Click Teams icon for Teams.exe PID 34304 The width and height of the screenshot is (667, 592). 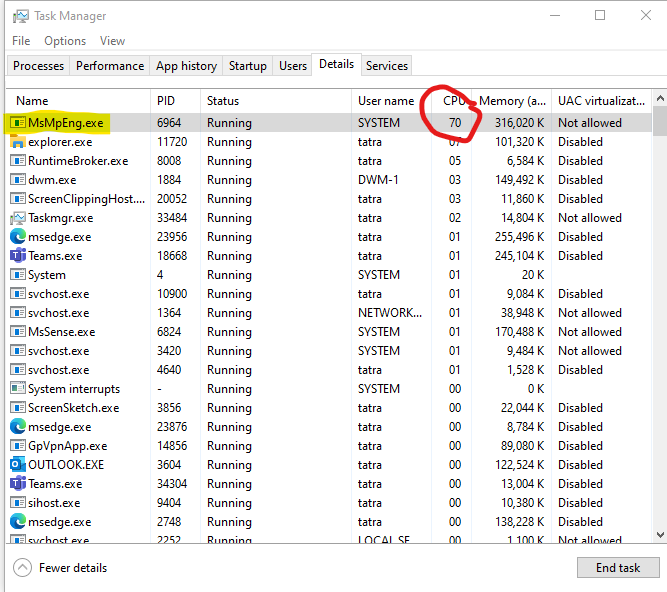click(x=17, y=484)
